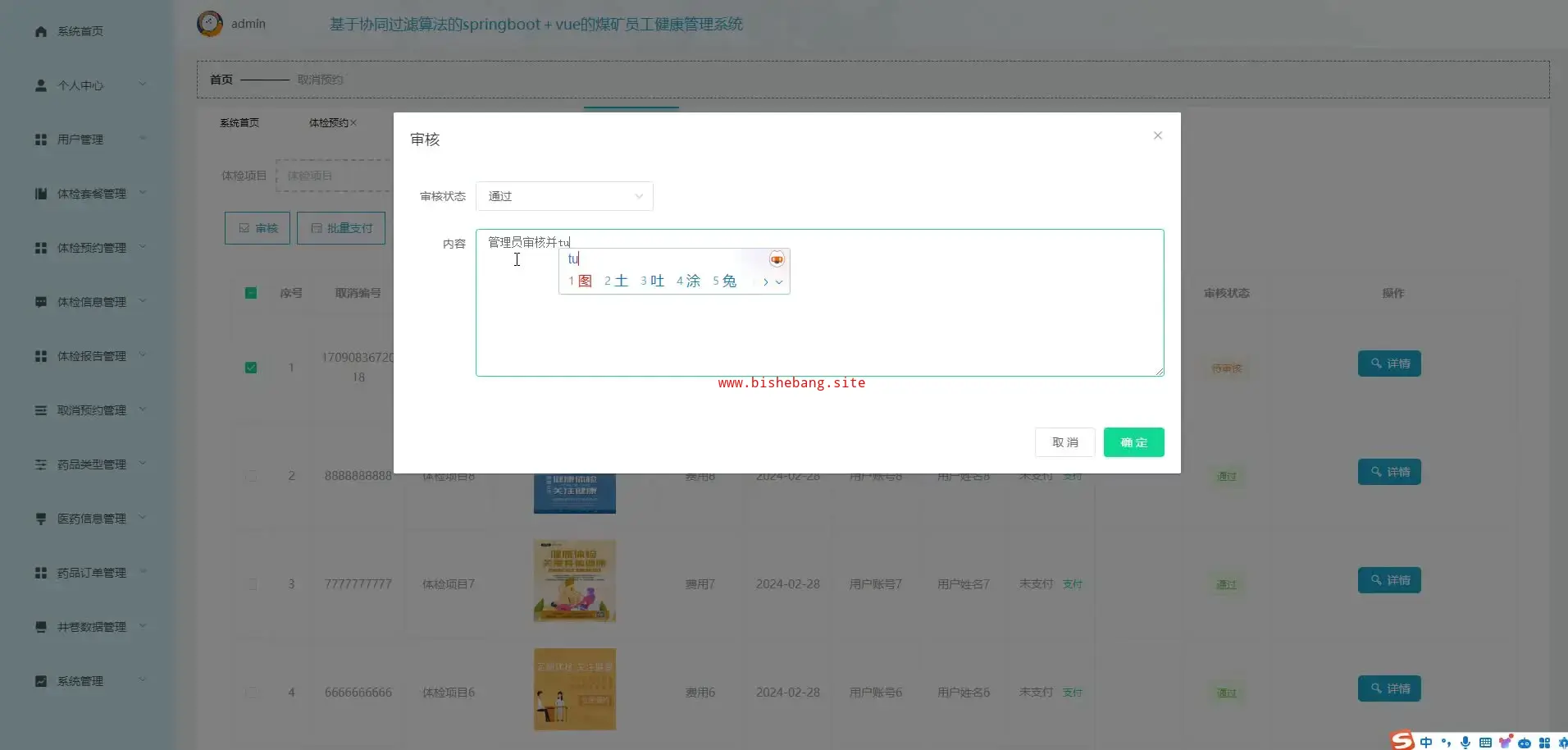1568x750 pixels.
Task: Click the 取消预约管理 list icon in the sidebar
Action: click(x=41, y=410)
